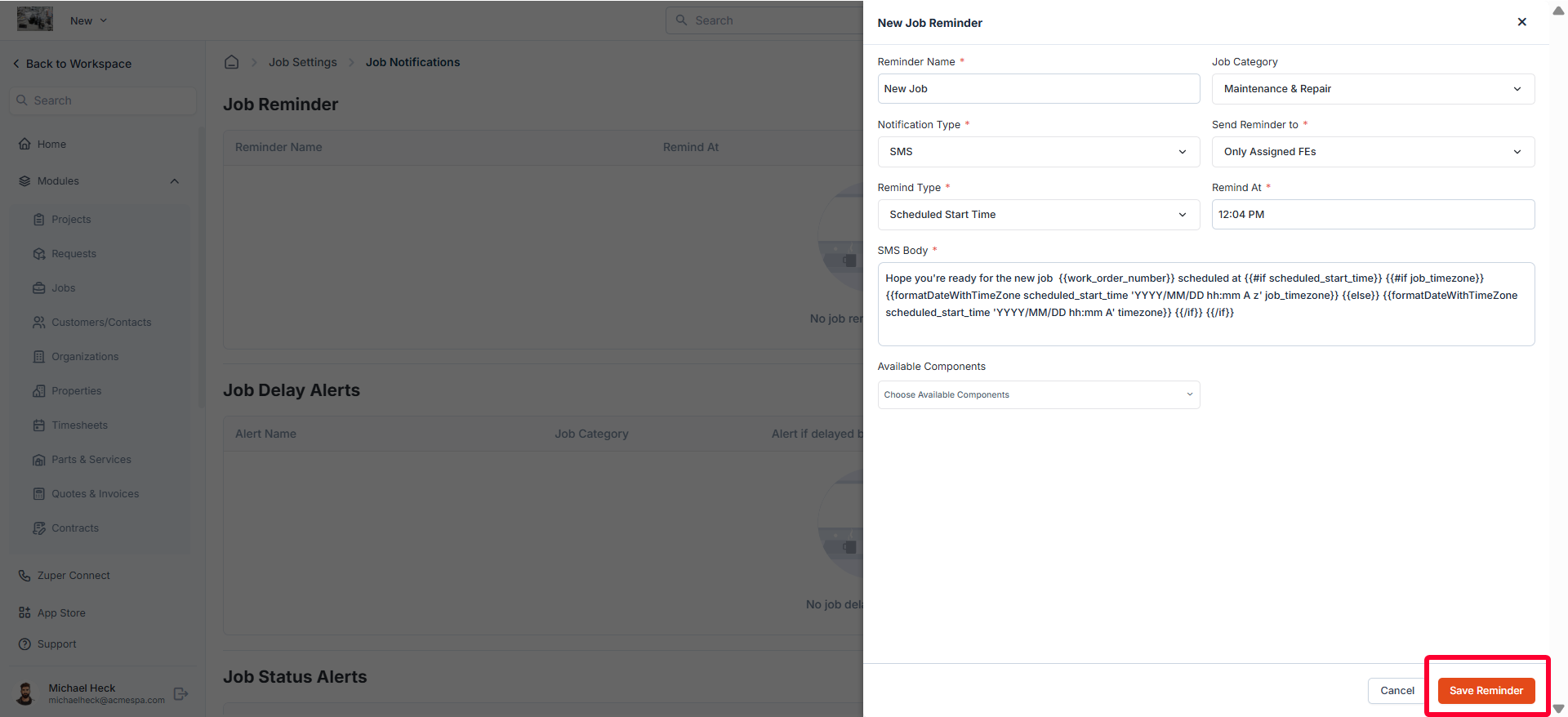This screenshot has height=717, width=1568.
Task: Click the Cancel button
Action: click(x=1397, y=691)
